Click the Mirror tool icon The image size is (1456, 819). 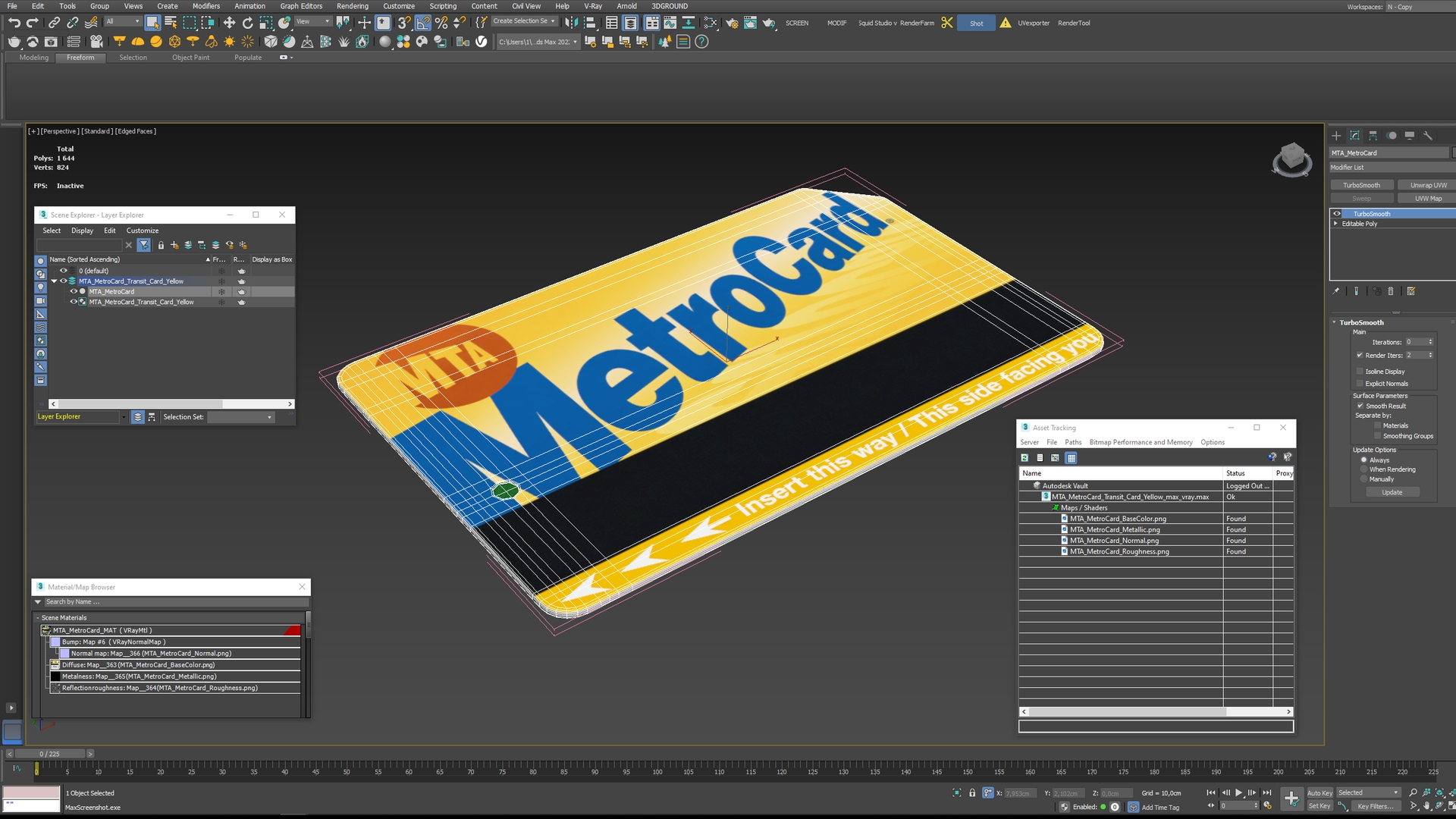(x=571, y=23)
